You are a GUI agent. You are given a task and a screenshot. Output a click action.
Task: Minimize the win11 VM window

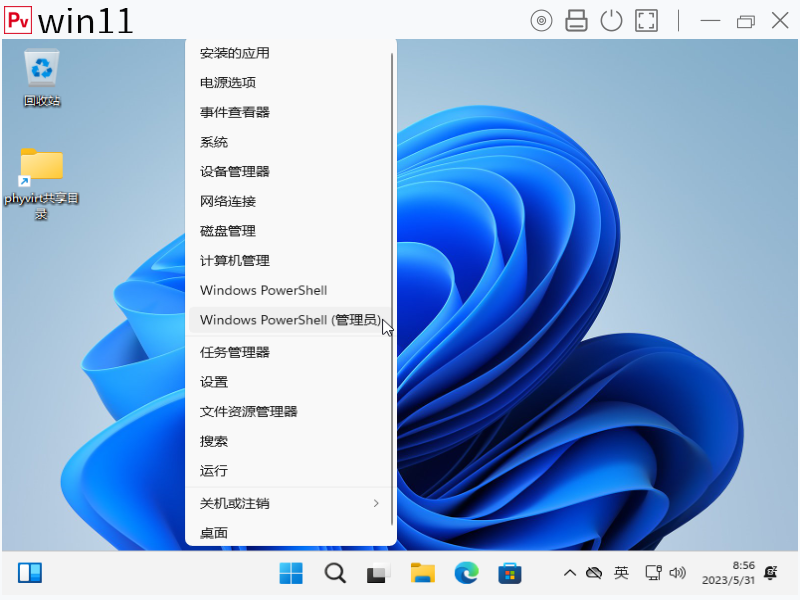(x=710, y=21)
